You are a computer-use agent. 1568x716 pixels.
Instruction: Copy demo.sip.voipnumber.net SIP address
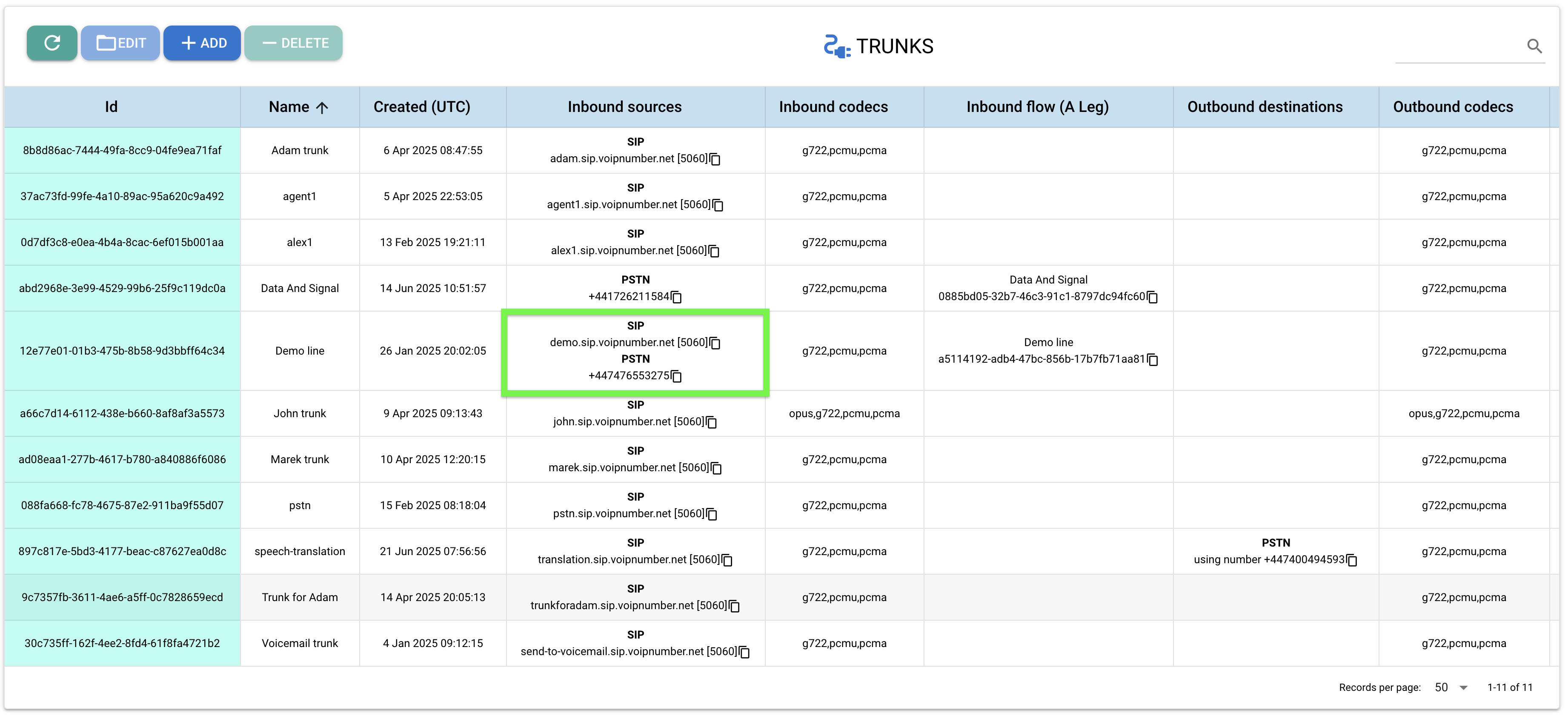(x=715, y=344)
